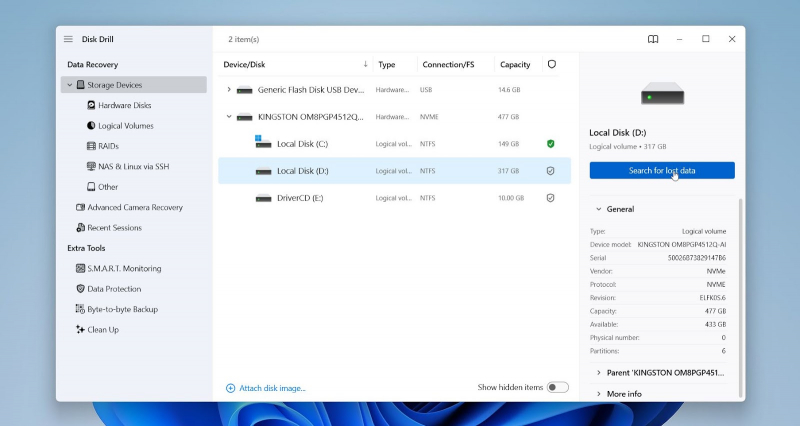Select KINGSTON OM8PGP4512Q row
The width and height of the screenshot is (800, 426).
(394, 117)
